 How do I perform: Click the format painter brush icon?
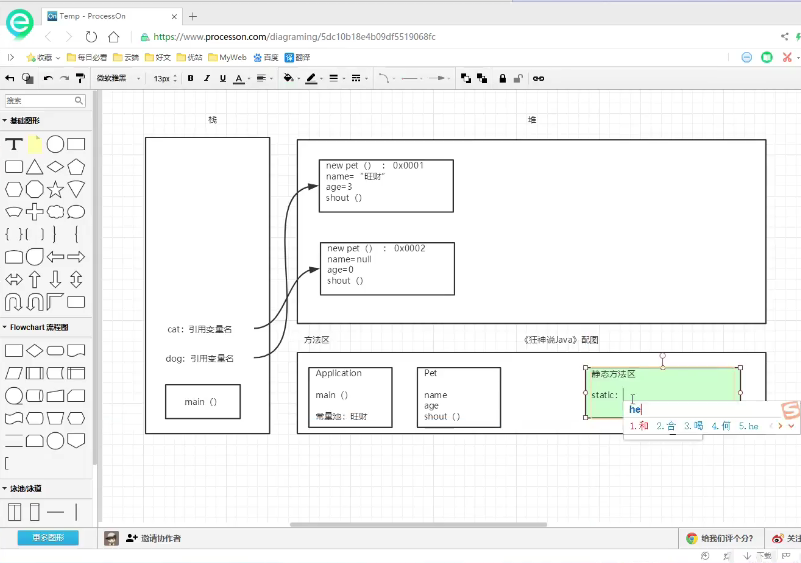pos(81,78)
